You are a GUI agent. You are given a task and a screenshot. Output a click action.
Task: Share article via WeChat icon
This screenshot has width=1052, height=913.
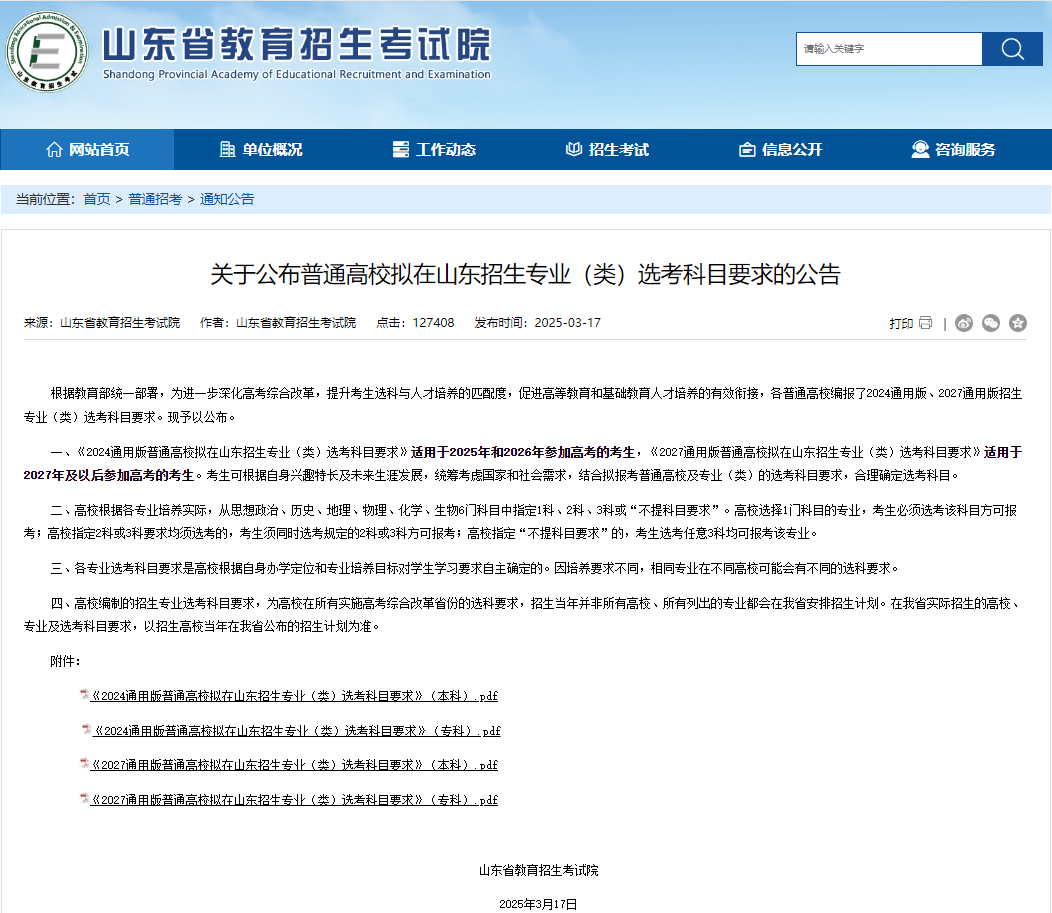pos(991,323)
